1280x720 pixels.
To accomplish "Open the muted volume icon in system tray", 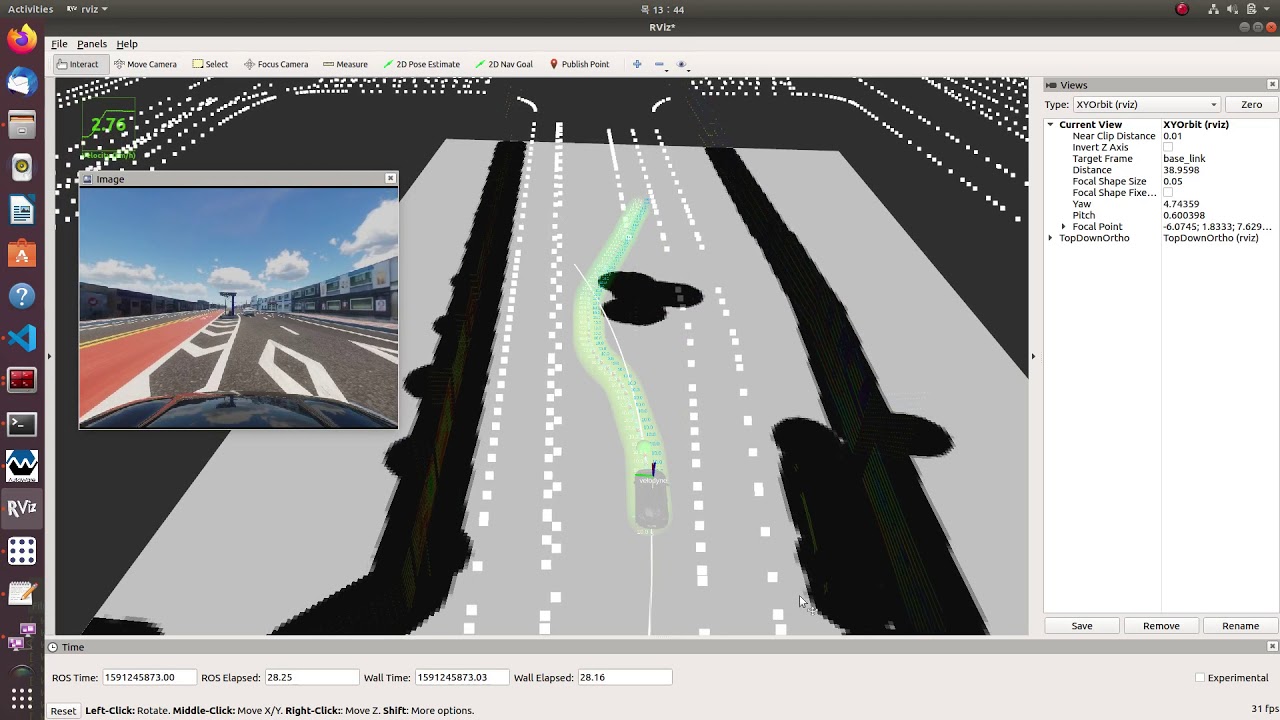I will click(1233, 9).
